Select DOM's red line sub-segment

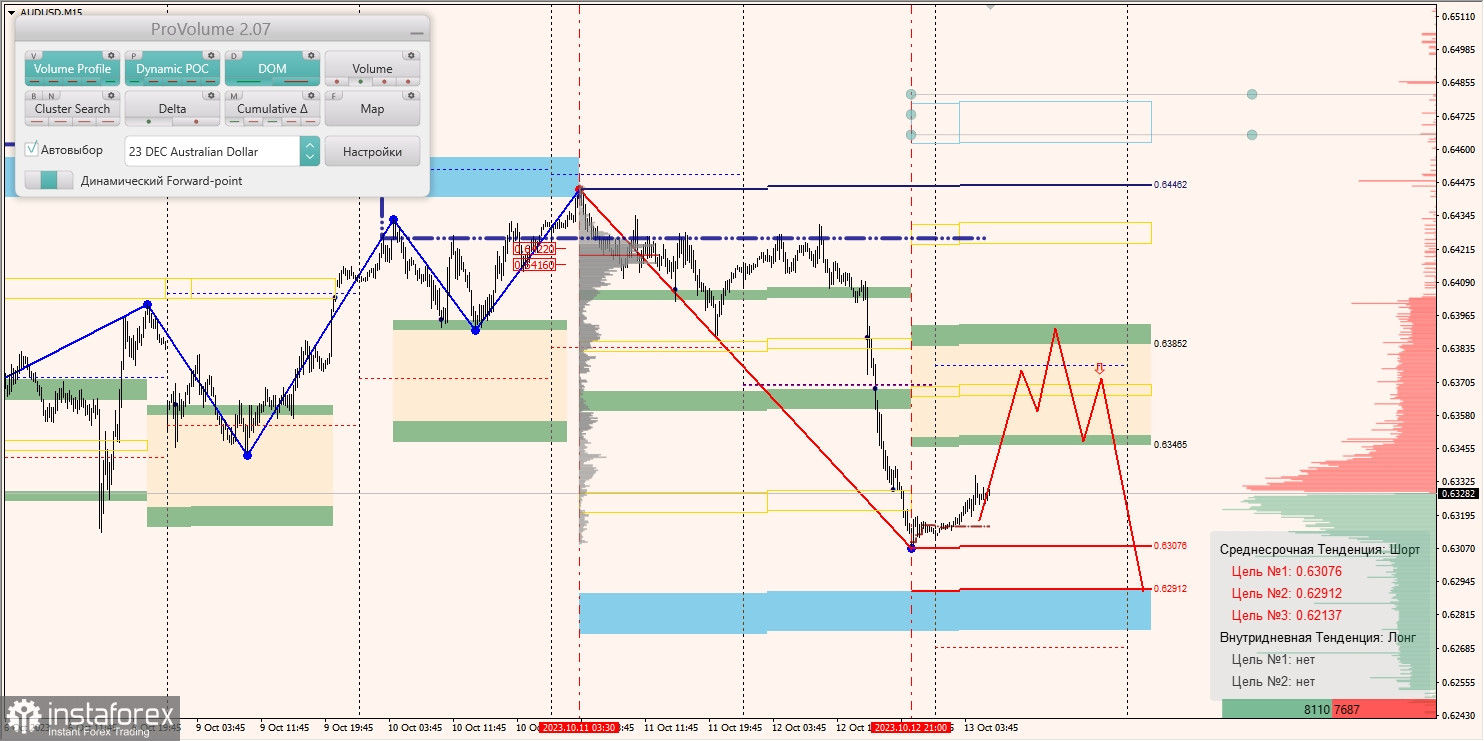click(296, 81)
